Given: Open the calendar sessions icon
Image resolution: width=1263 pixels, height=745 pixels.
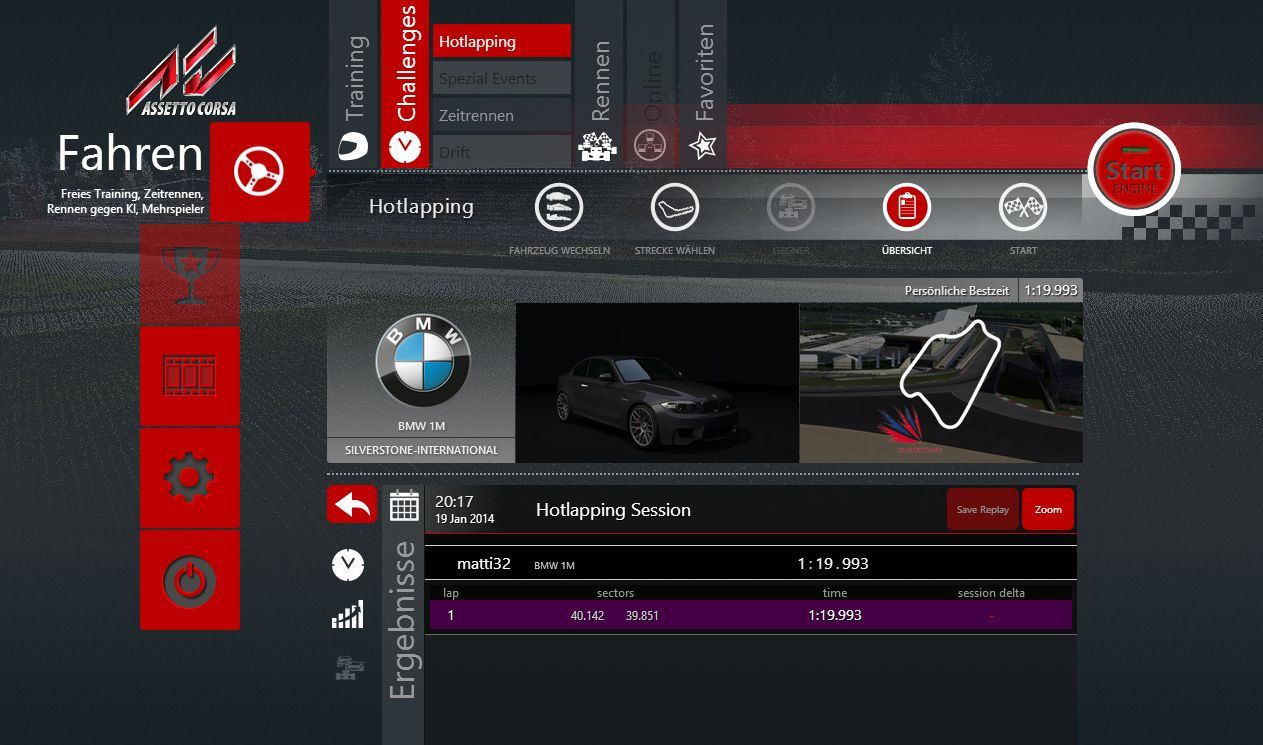Looking at the screenshot, I should 404,506.
